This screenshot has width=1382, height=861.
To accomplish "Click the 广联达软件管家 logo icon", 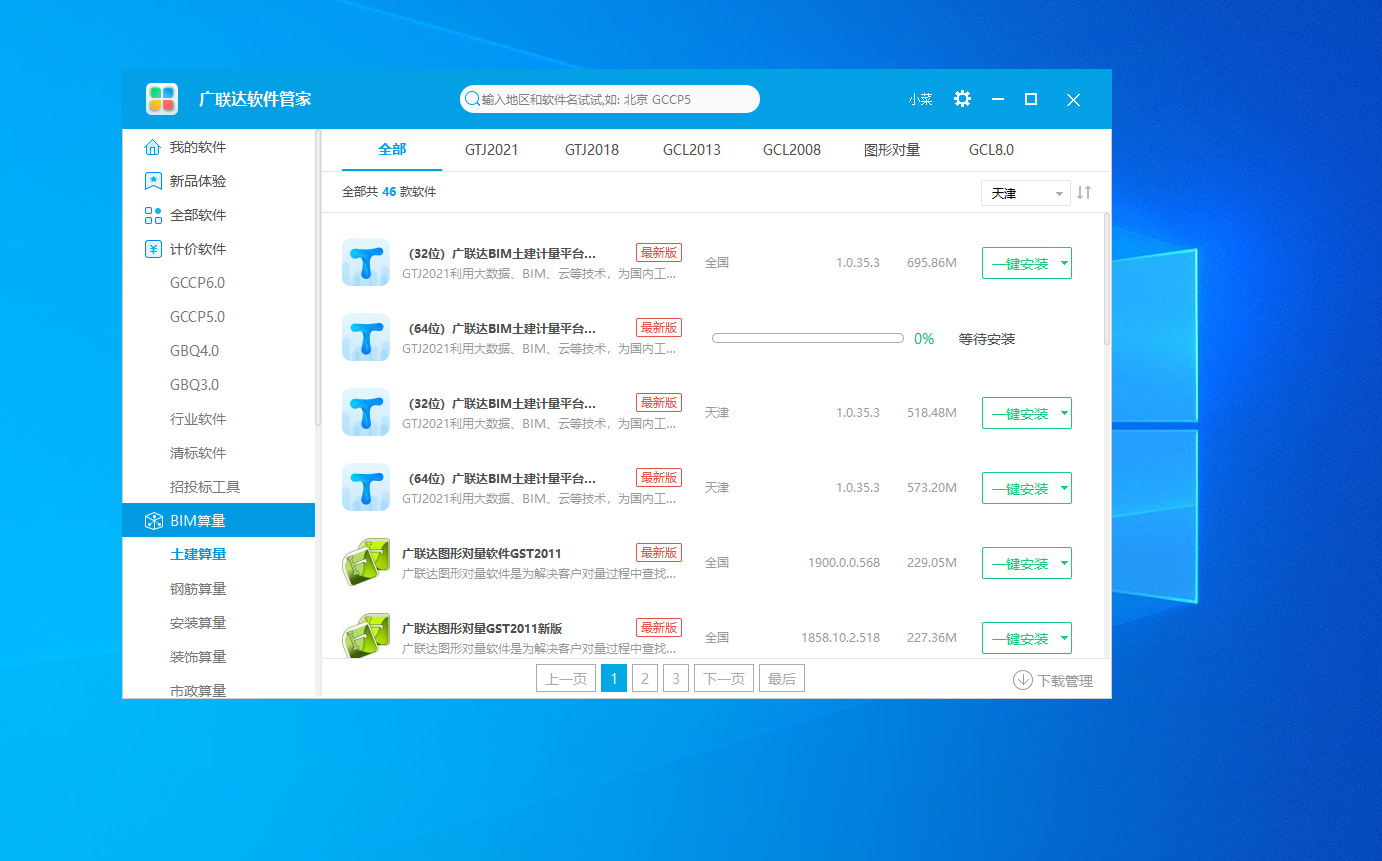I will [162, 99].
